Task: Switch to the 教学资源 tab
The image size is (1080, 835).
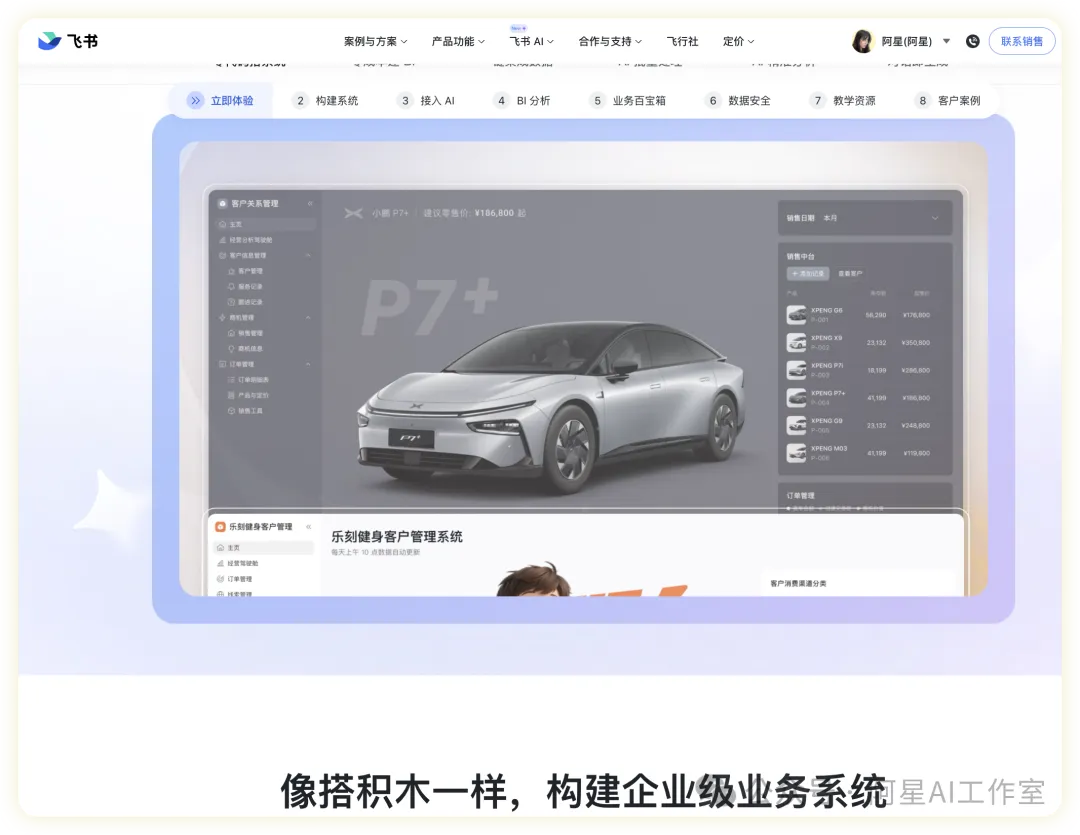Action: [843, 101]
